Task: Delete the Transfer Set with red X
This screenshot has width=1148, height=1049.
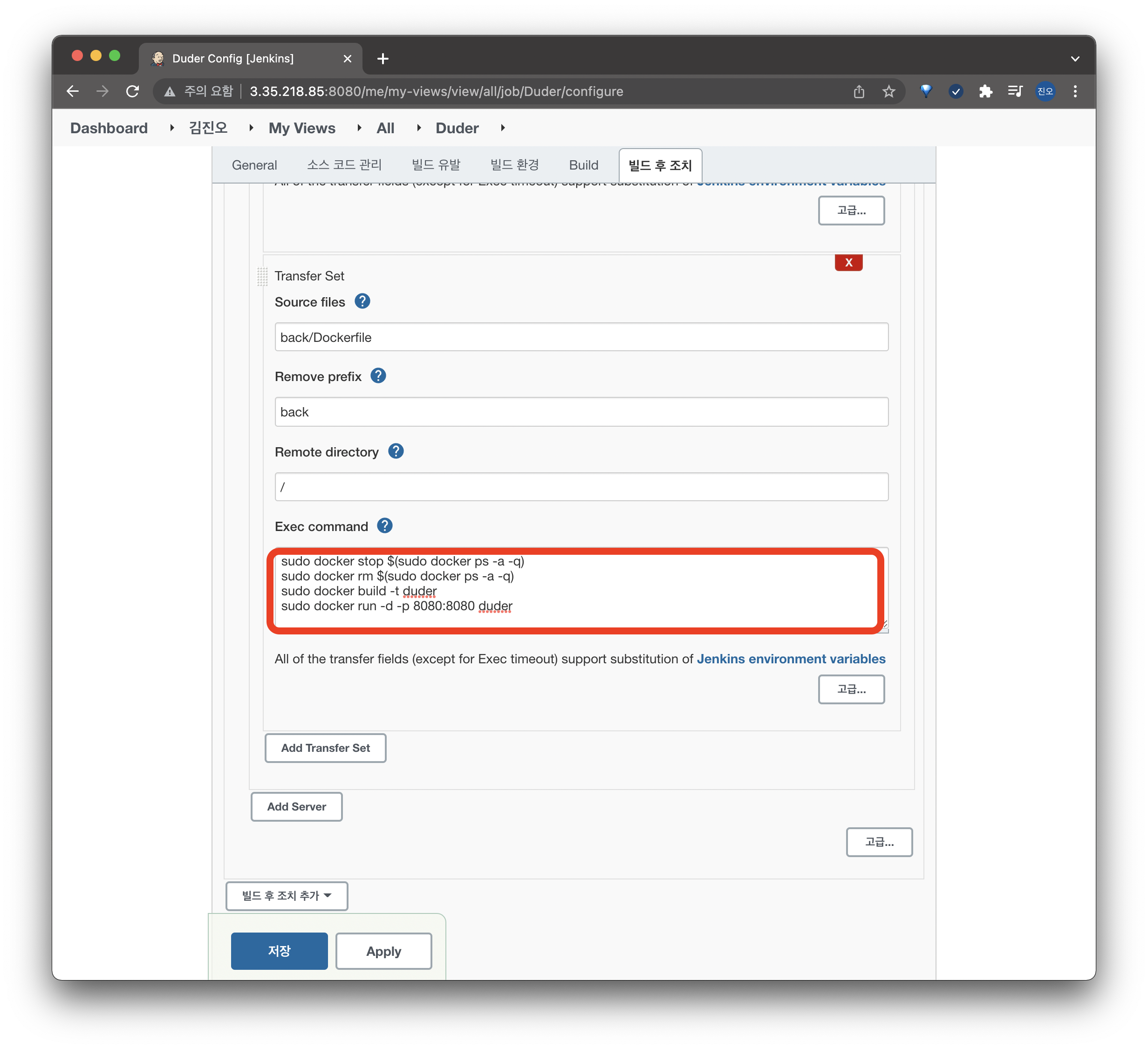Action: coord(848,262)
